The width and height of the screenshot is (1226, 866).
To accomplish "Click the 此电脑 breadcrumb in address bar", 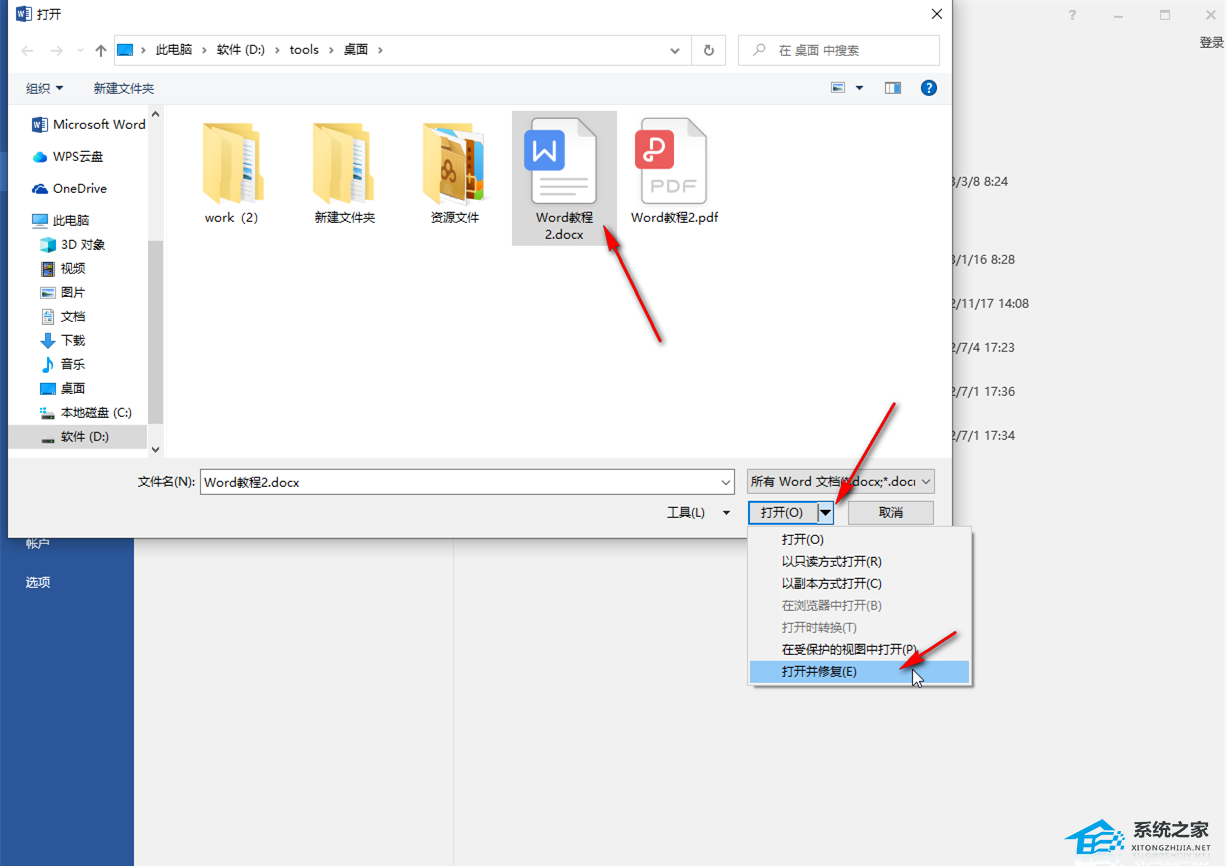I will 174,50.
